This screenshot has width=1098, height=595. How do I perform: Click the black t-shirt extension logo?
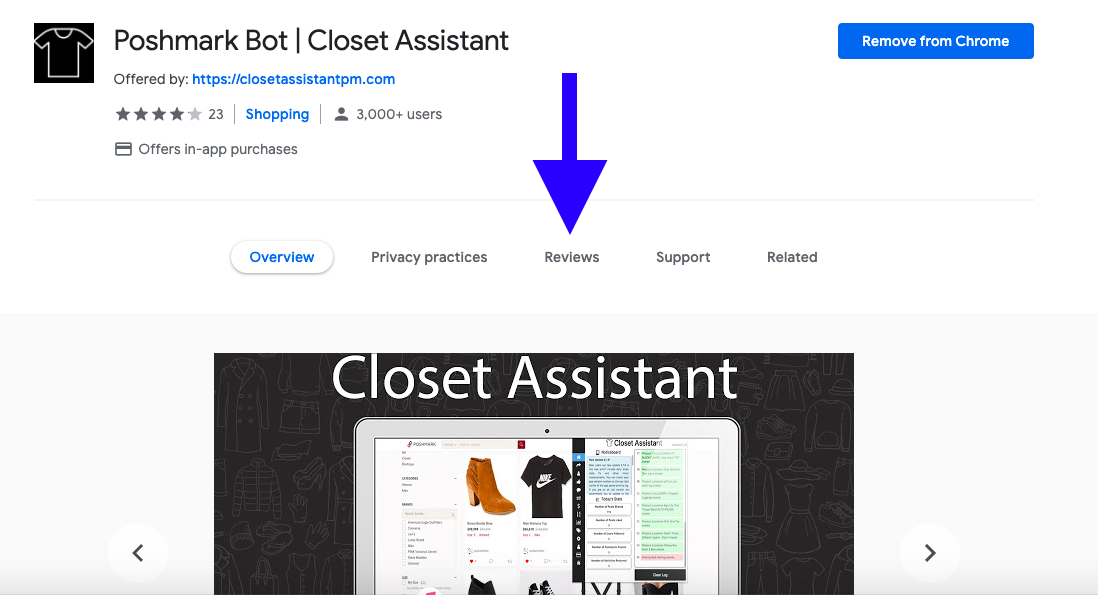[x=64, y=53]
